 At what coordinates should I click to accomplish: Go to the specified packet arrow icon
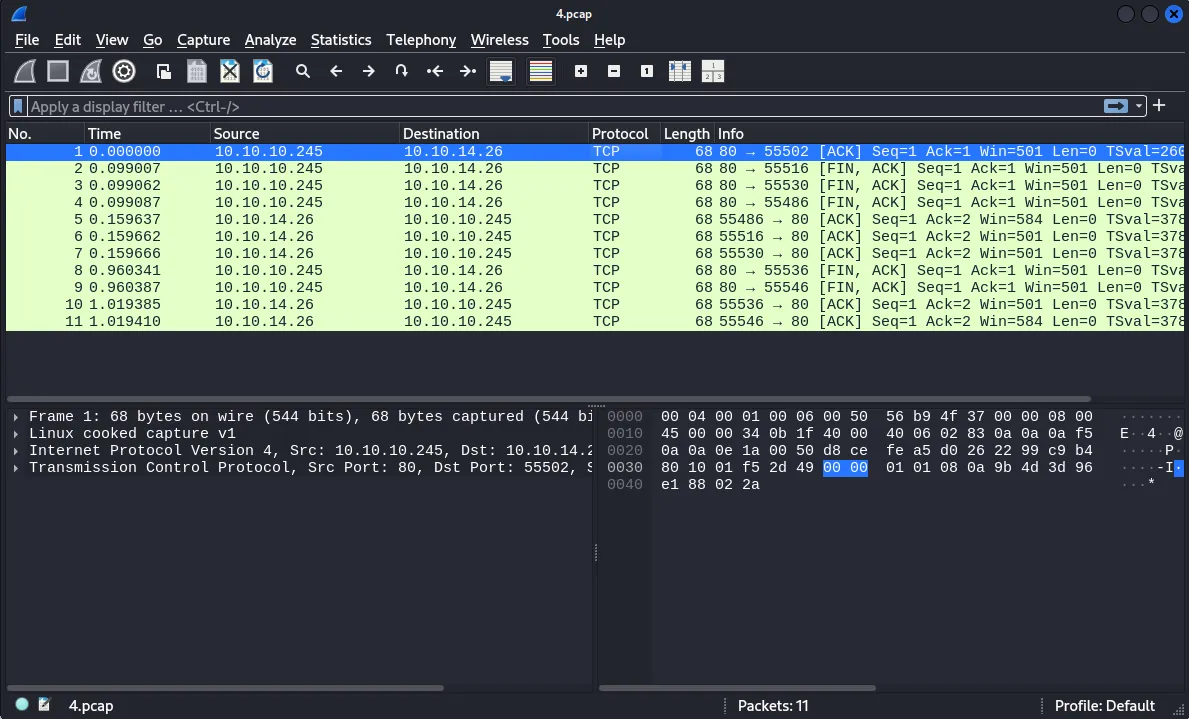point(401,71)
